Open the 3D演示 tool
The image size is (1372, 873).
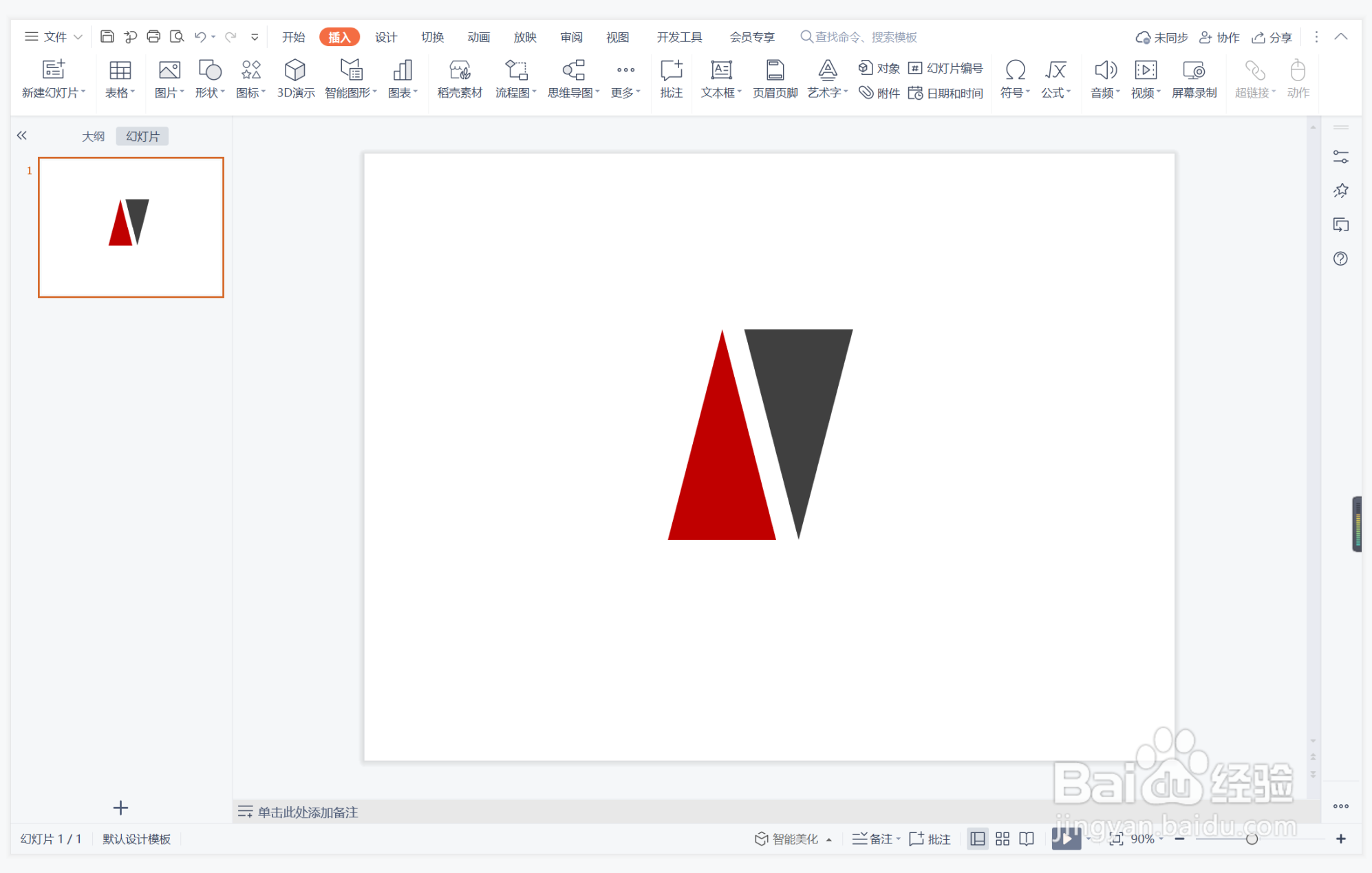coord(295,78)
